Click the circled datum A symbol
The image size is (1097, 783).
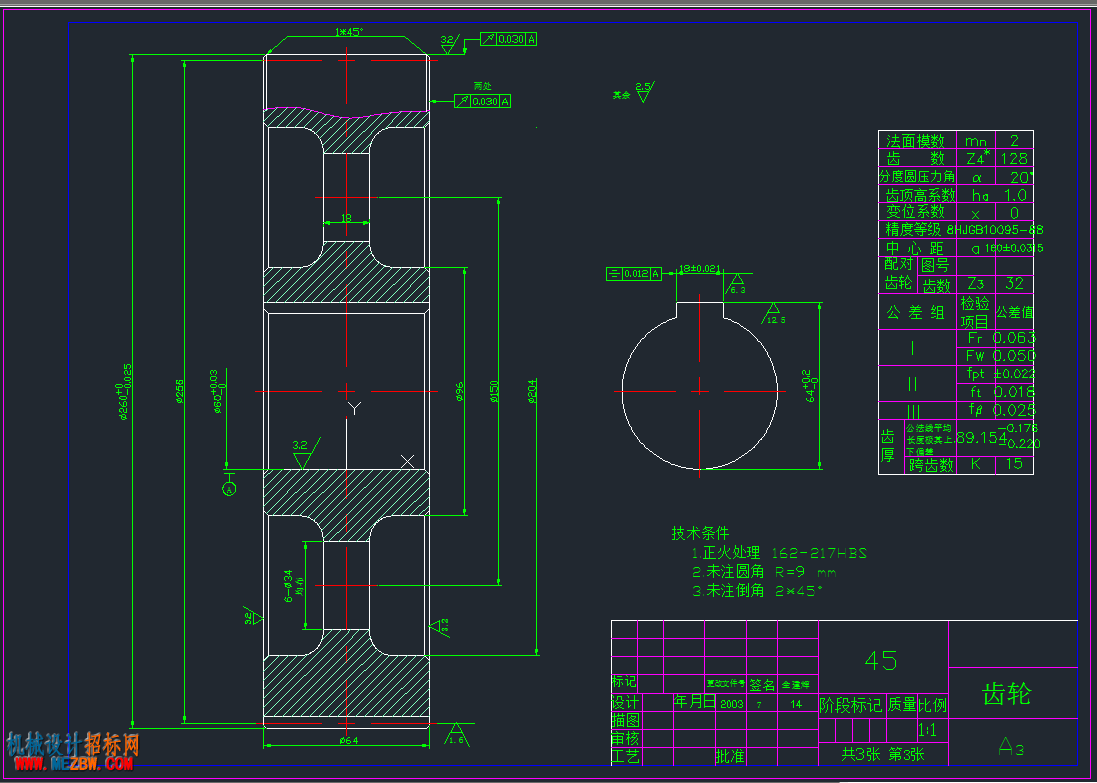[x=229, y=488]
